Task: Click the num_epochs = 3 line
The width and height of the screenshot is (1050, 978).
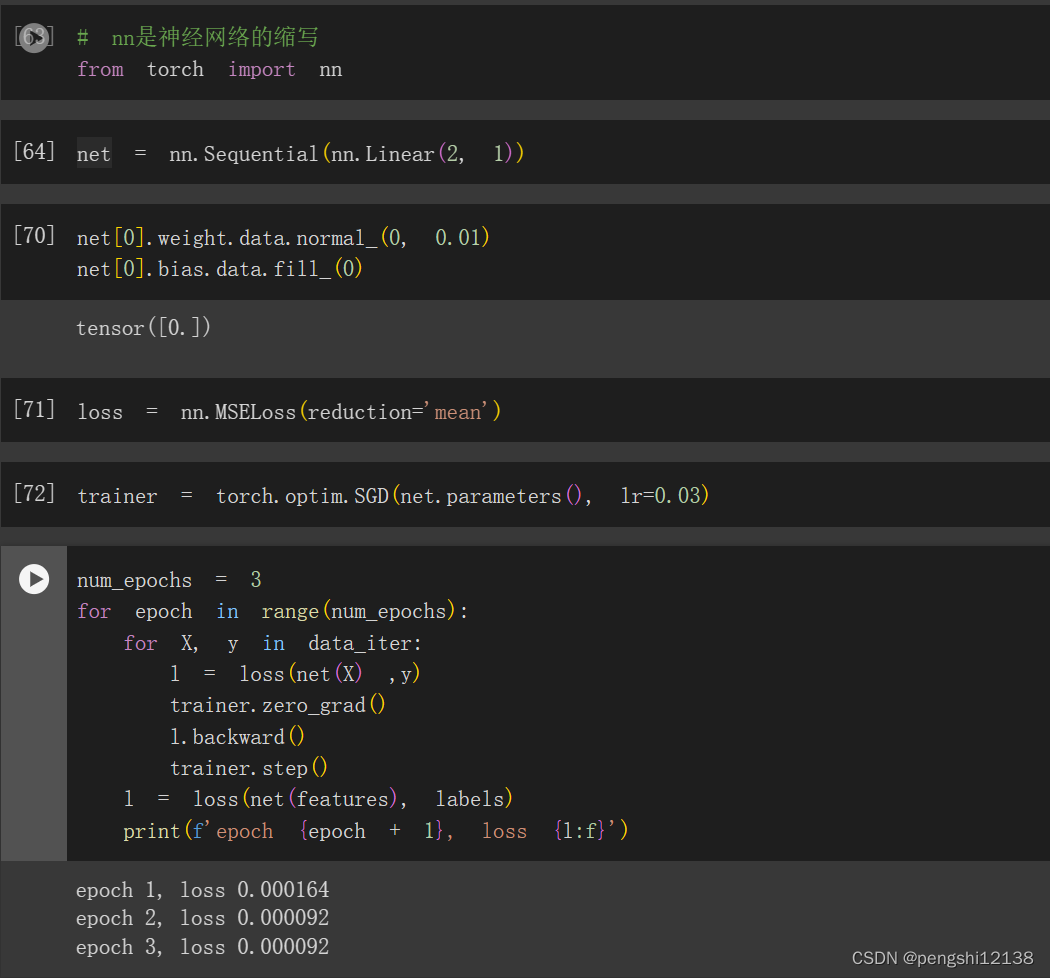Action: [x=169, y=579]
